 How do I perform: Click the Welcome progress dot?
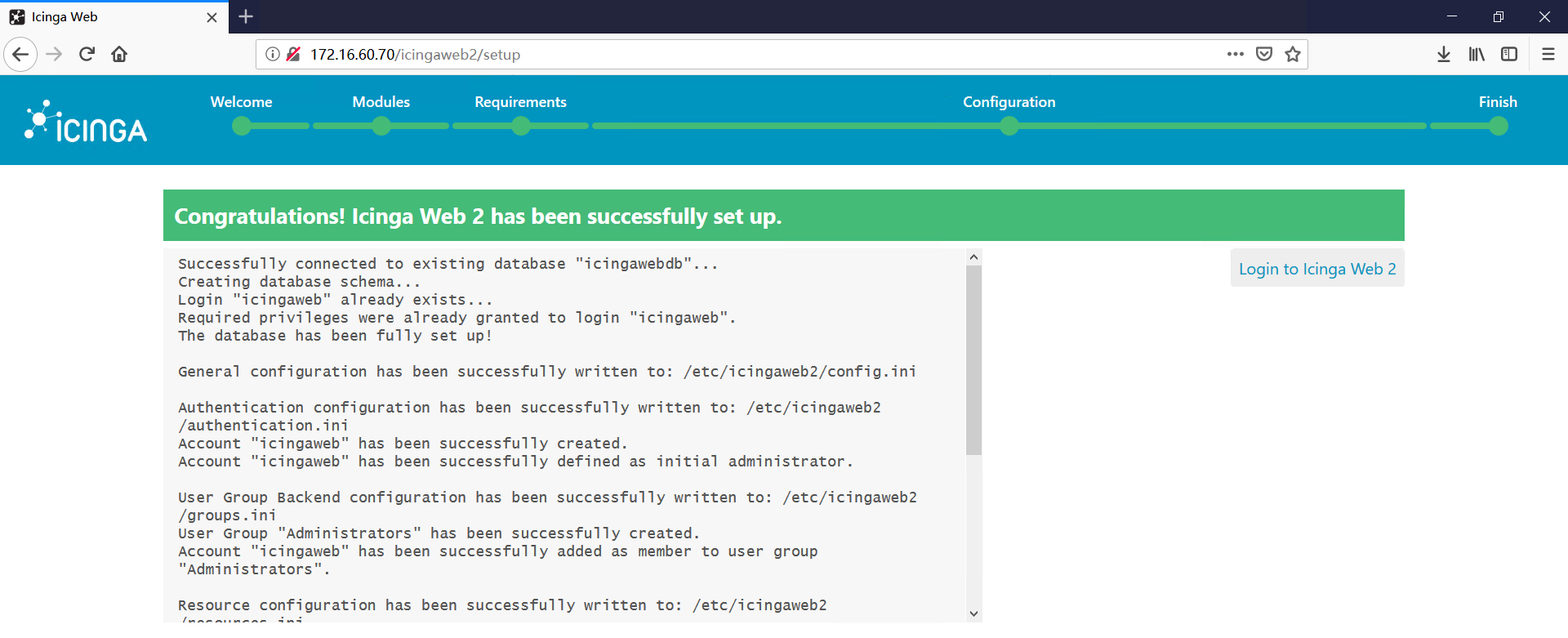[x=242, y=126]
